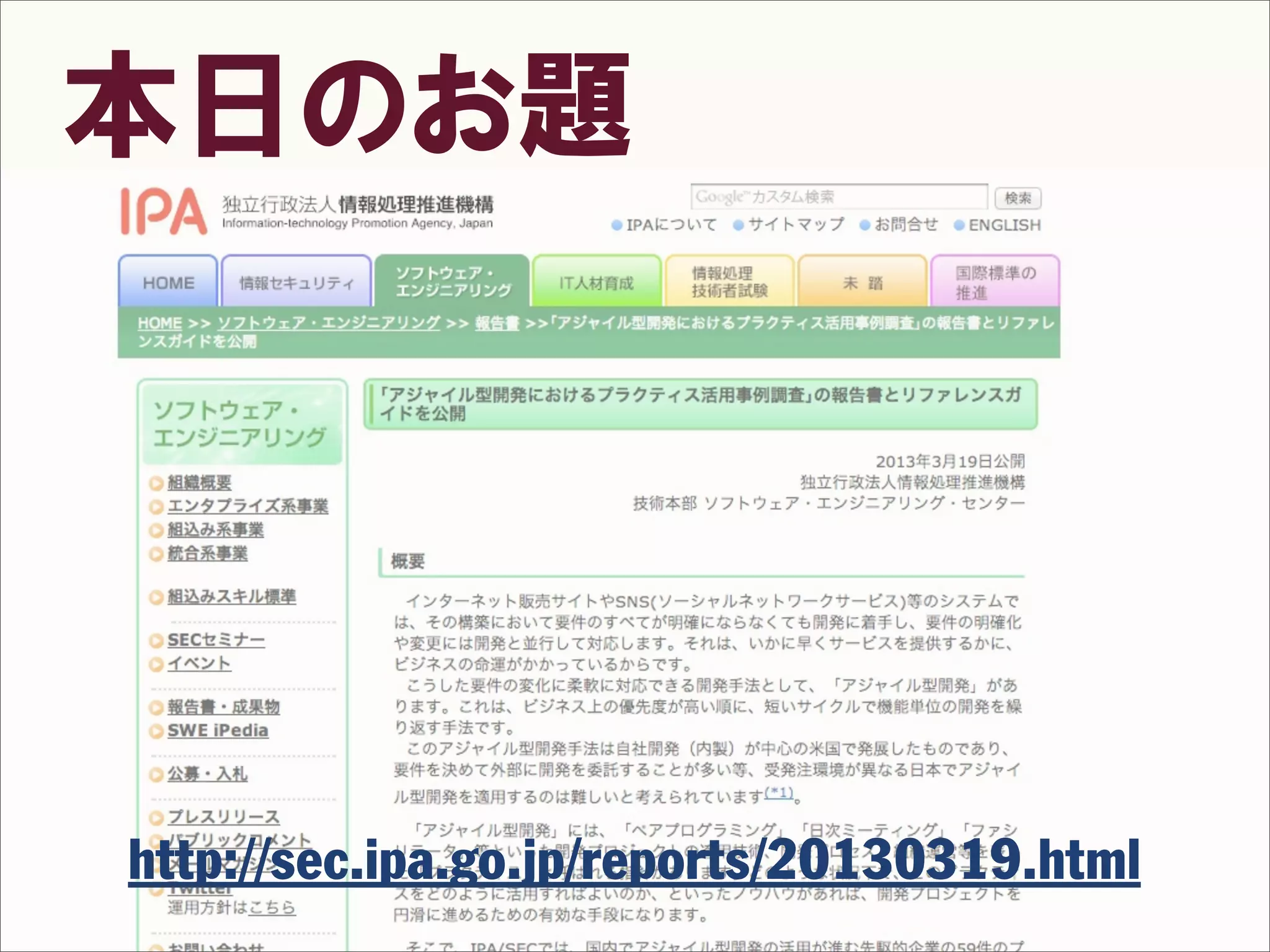This screenshot has width=1270, height=952.
Task: Click the (*1) footnote link
Action: pos(779,792)
